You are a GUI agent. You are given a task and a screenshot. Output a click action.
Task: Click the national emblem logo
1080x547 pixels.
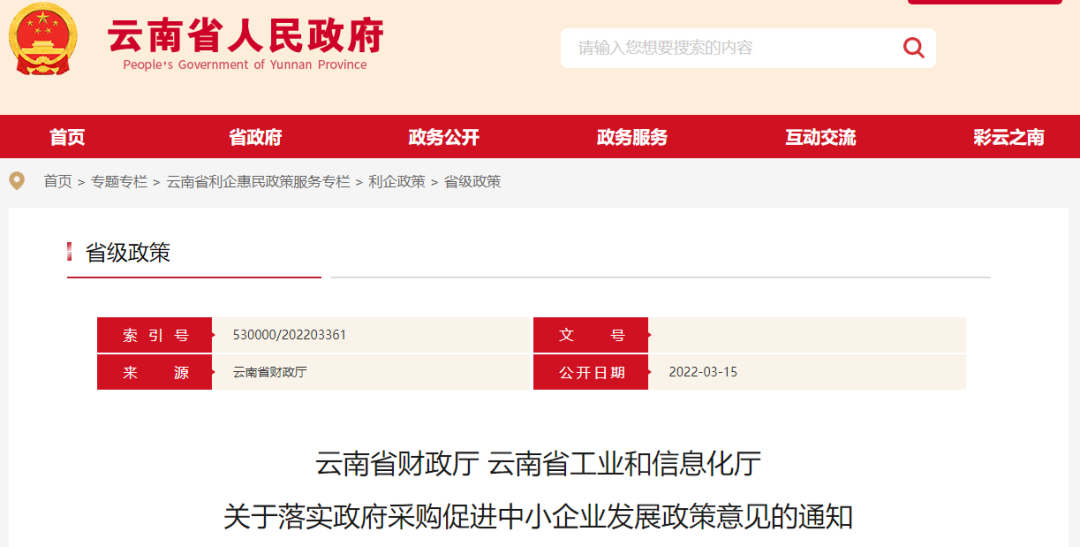(x=43, y=39)
